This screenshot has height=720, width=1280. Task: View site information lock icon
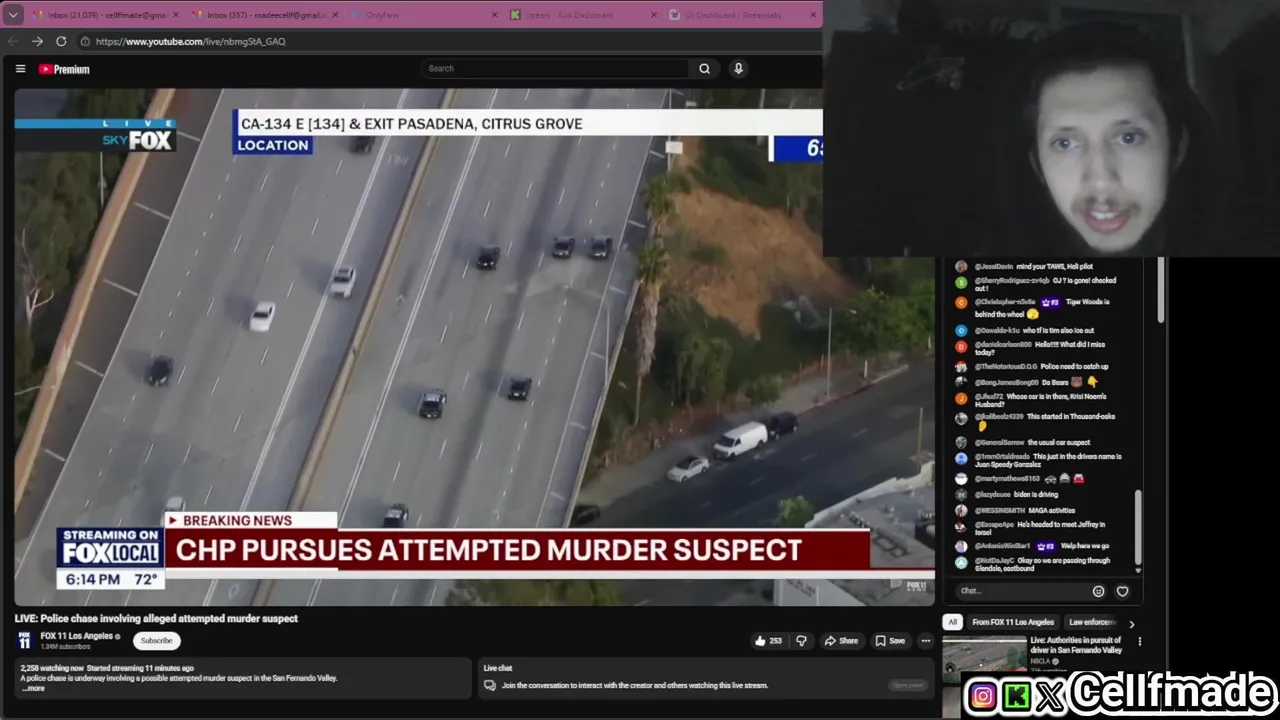[x=85, y=41]
